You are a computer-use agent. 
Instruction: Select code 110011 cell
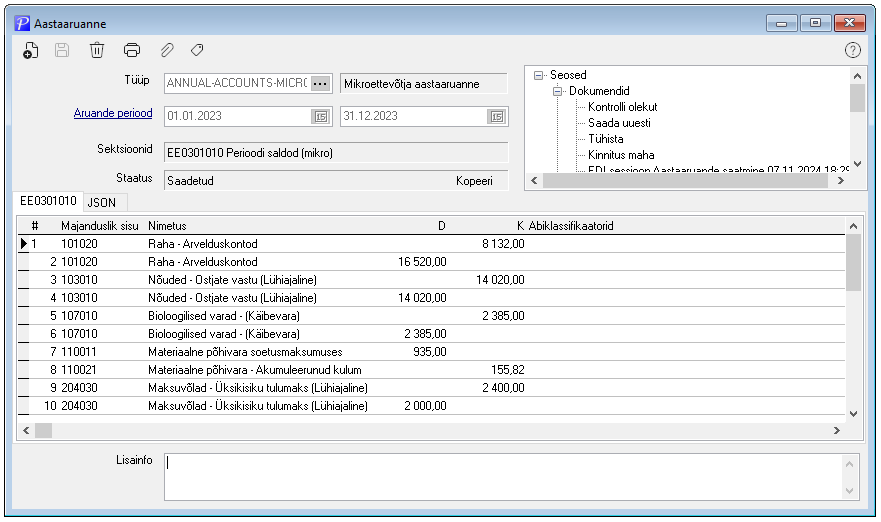point(79,352)
